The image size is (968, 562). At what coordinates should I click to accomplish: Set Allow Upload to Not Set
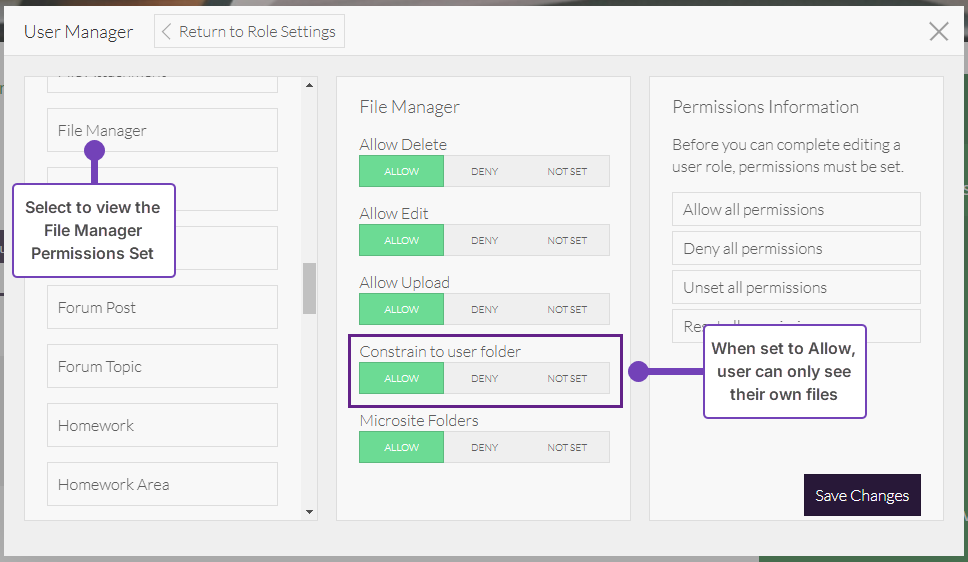pyautogui.click(x=567, y=309)
